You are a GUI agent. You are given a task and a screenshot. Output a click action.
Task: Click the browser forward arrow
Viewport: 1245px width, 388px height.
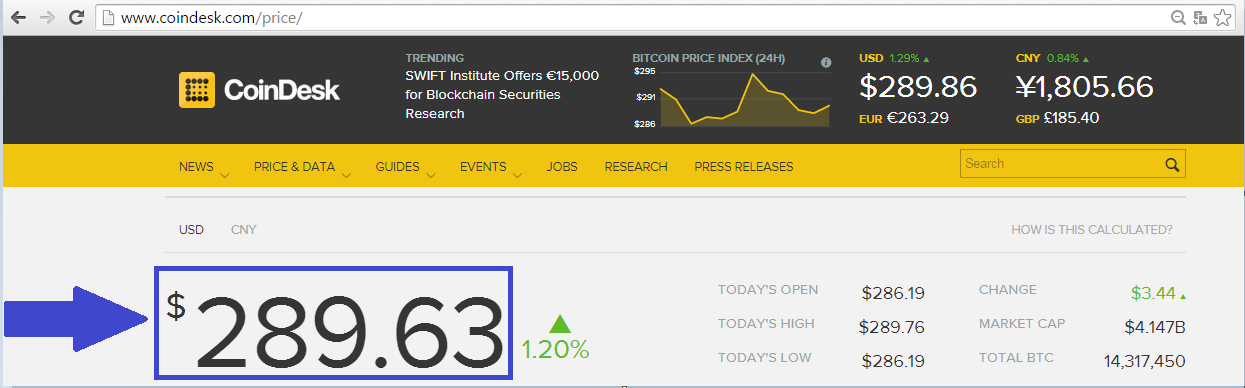point(47,18)
